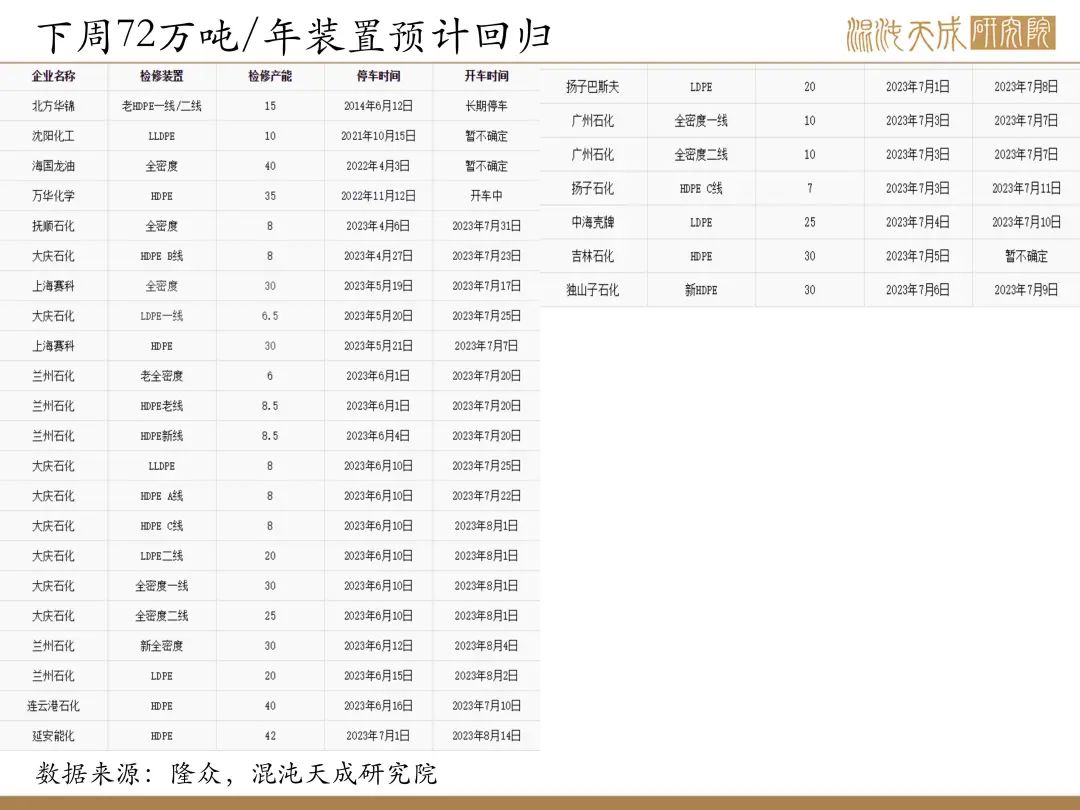
Task: Select the 'HDPE A线' unit cell
Action: click(x=162, y=496)
